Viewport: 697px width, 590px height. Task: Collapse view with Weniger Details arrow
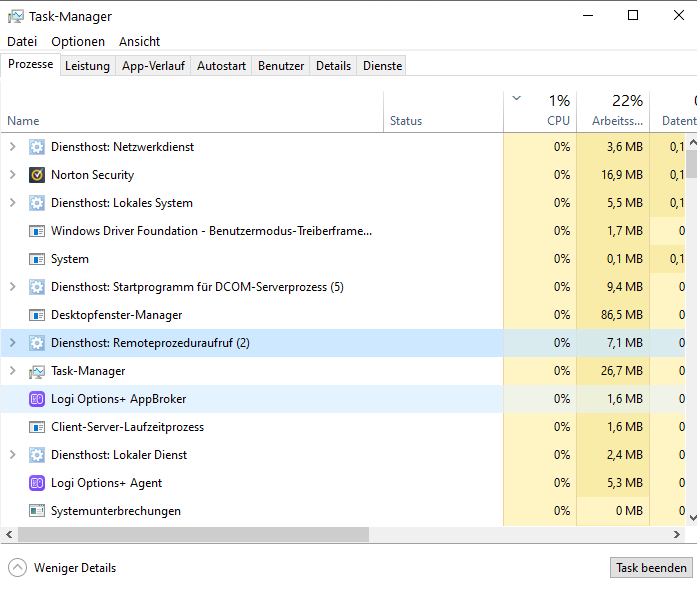click(17, 568)
